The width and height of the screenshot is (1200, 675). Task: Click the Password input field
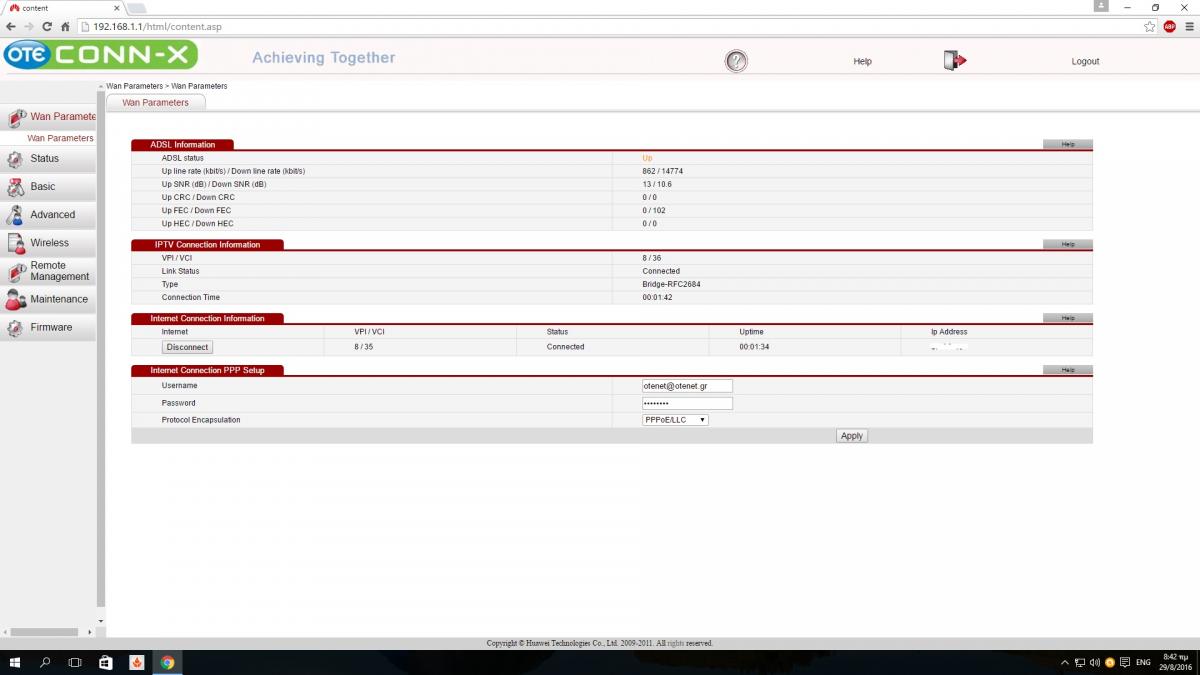click(687, 403)
